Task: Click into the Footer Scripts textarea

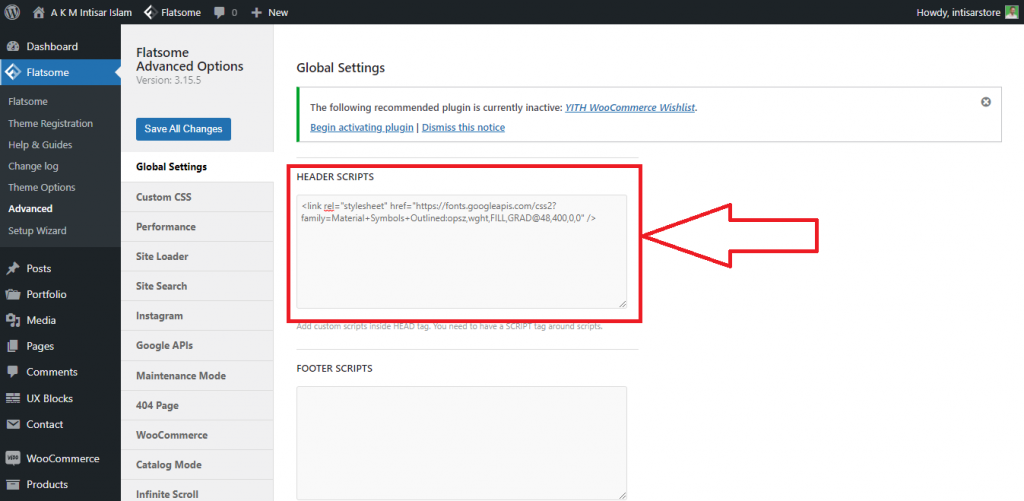Action: pos(462,444)
